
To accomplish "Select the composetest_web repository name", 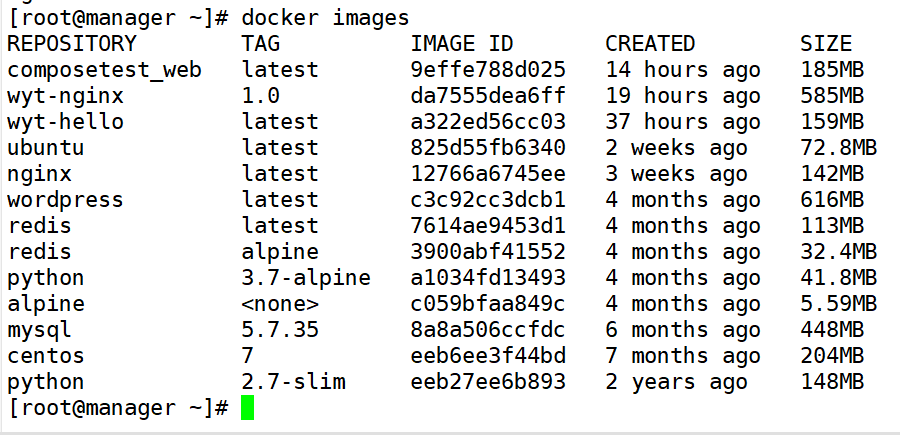I will (x=104, y=70).
